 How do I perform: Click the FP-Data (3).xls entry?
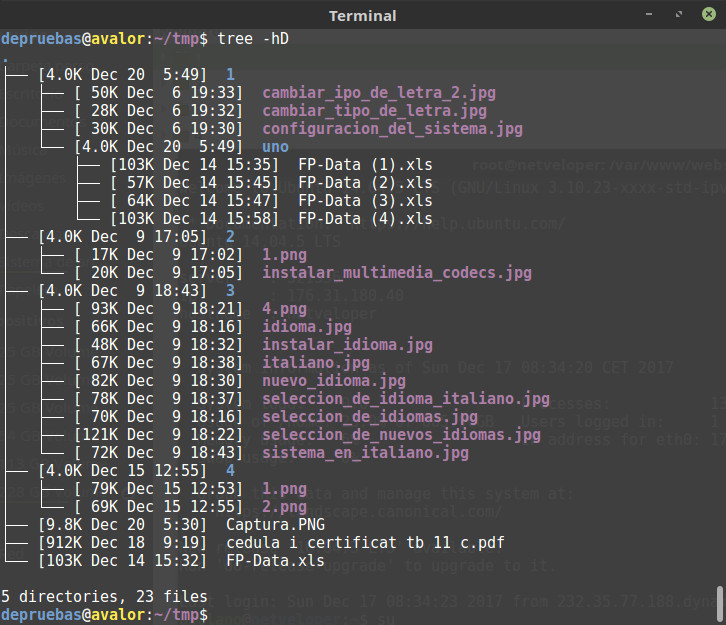click(x=365, y=201)
